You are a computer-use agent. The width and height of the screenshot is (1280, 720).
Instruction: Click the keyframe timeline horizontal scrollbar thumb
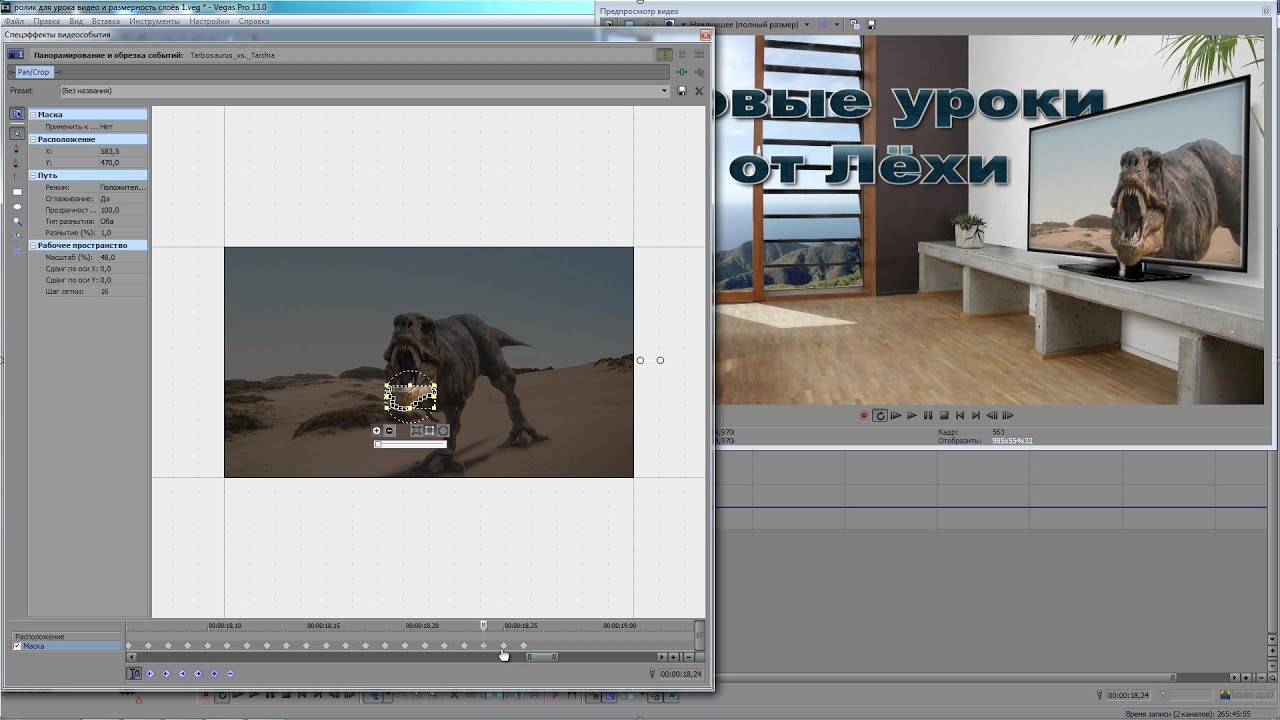(541, 657)
